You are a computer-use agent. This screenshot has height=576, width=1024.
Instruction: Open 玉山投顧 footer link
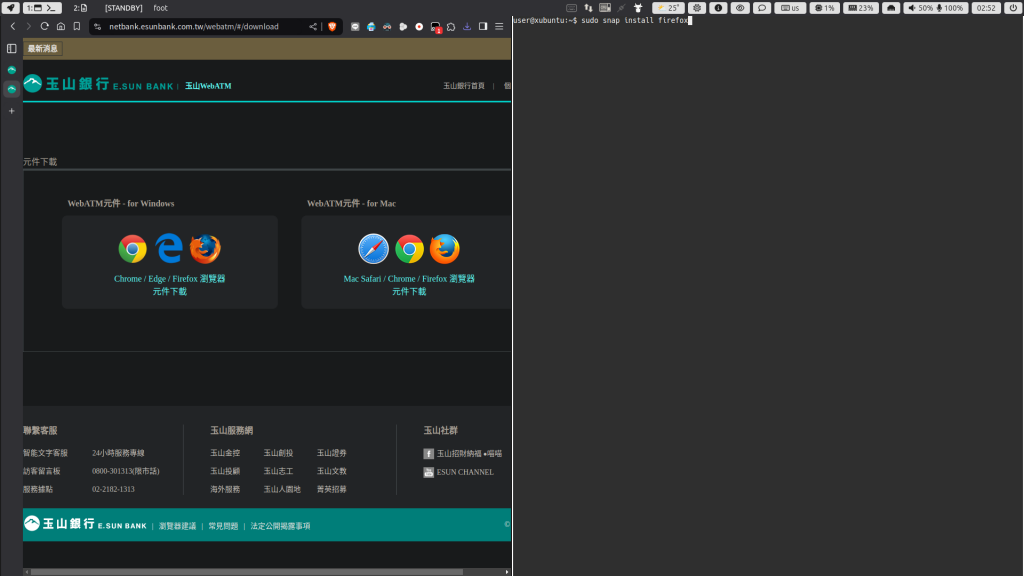click(x=225, y=471)
